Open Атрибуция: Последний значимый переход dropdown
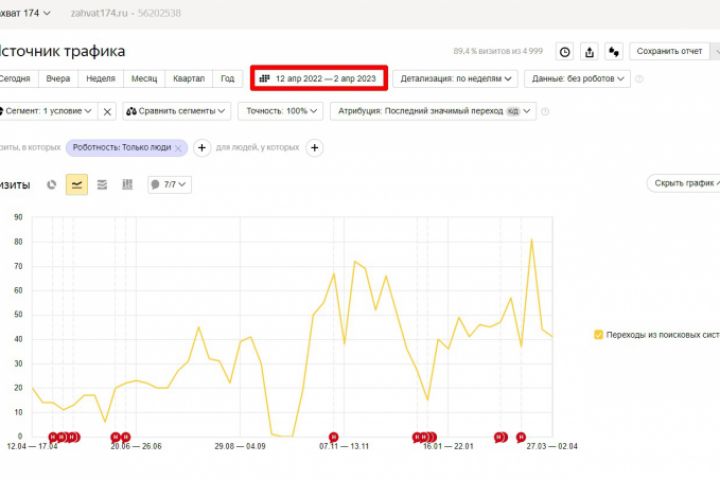This screenshot has height=480, width=720. tap(433, 111)
